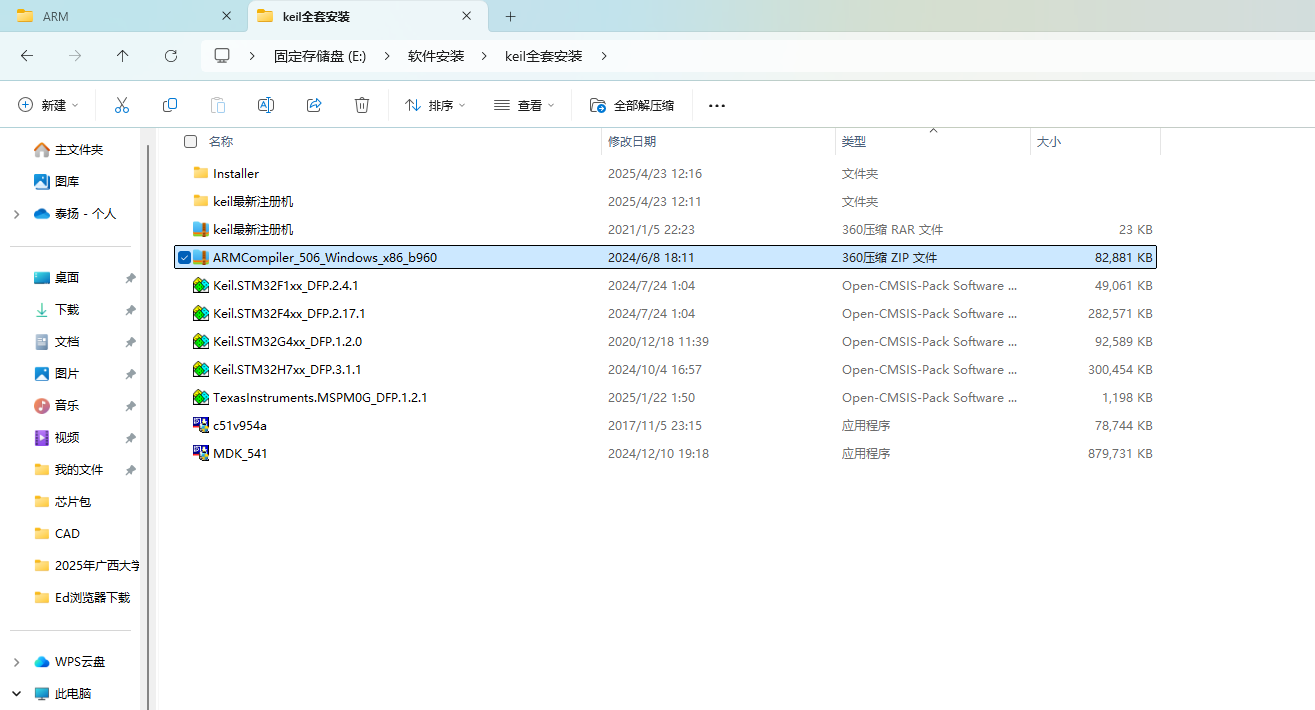Expand the 泰扬 - 个人 OneDrive tree node

click(x=16, y=214)
